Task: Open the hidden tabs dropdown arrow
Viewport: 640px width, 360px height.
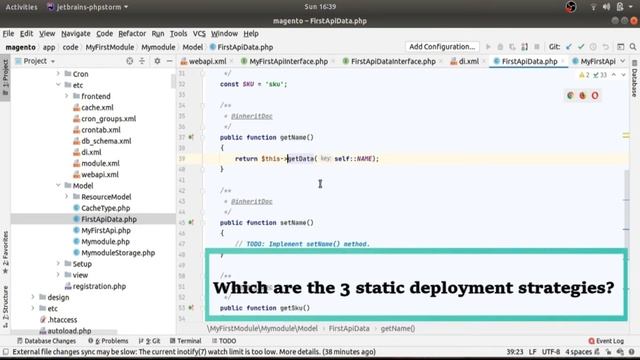Action: coord(623,61)
